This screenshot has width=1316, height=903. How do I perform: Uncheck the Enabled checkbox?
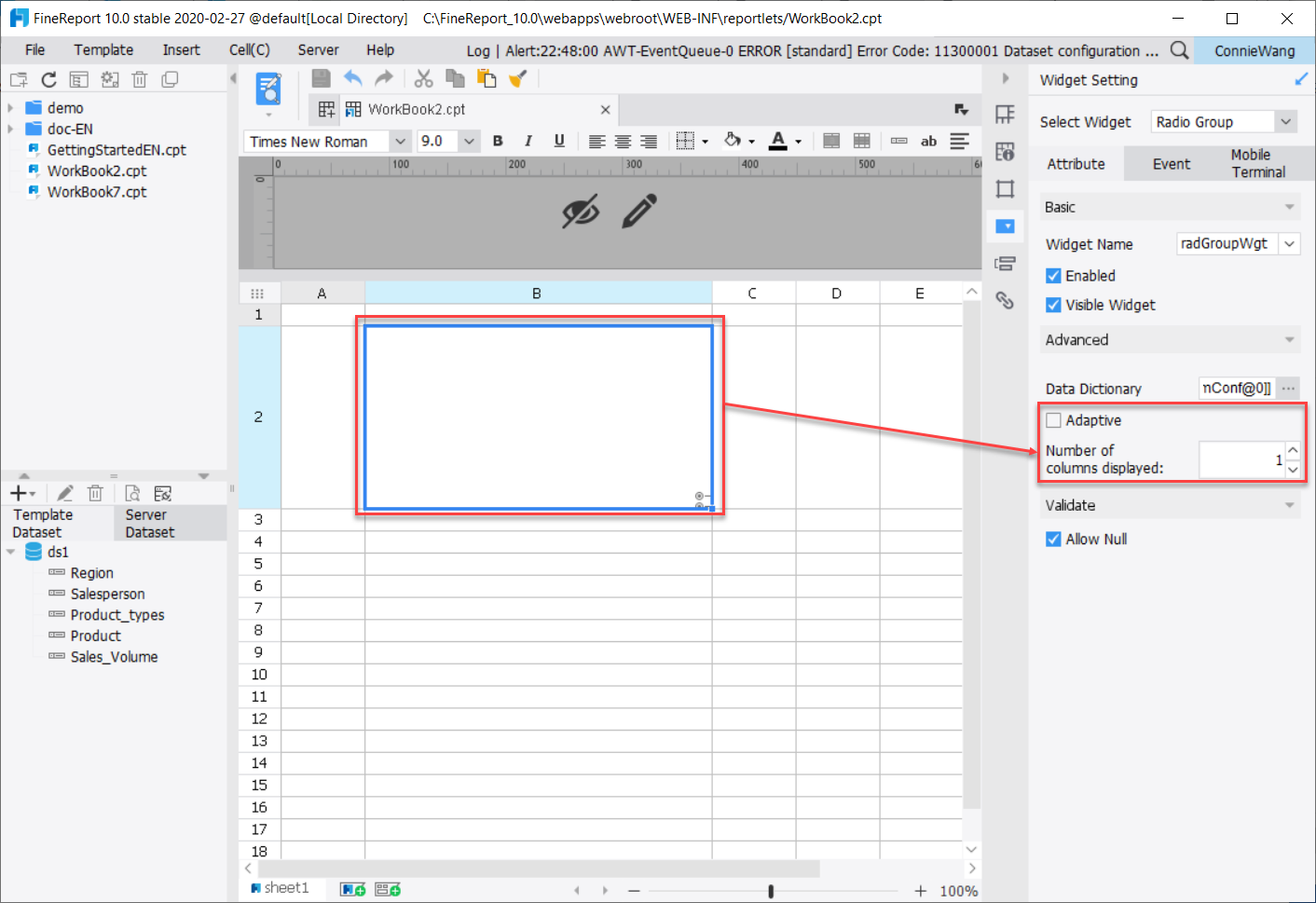tap(1053, 276)
